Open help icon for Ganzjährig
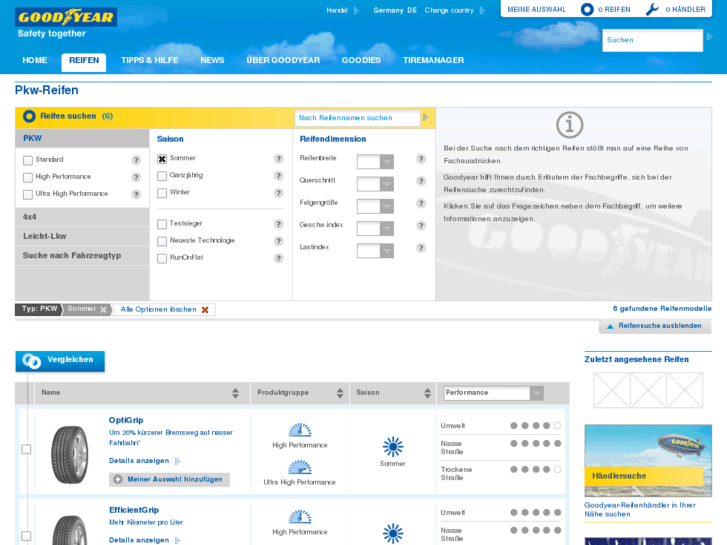This screenshot has width=727, height=545. [x=278, y=176]
